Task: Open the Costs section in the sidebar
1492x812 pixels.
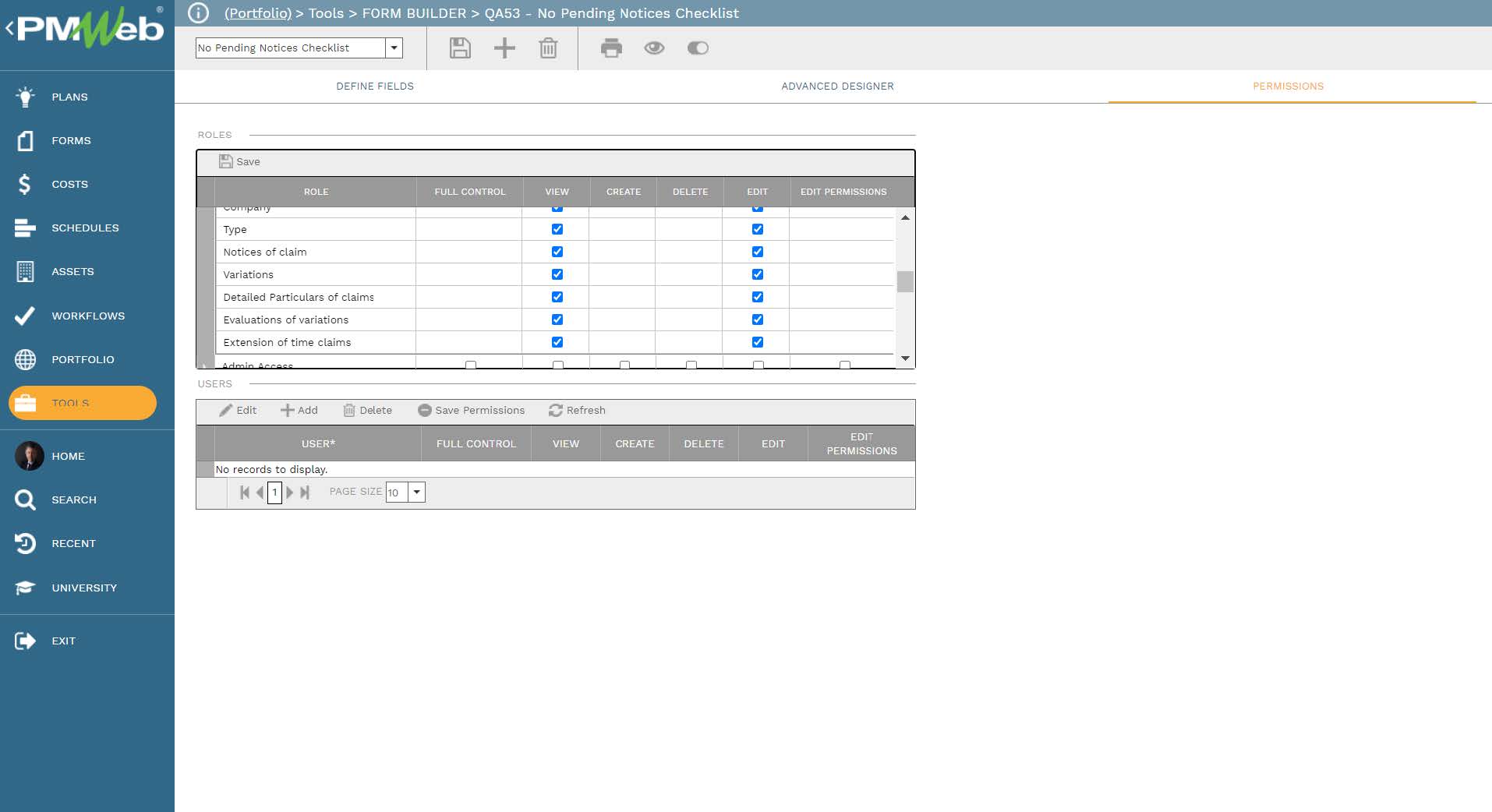Action: pos(69,184)
